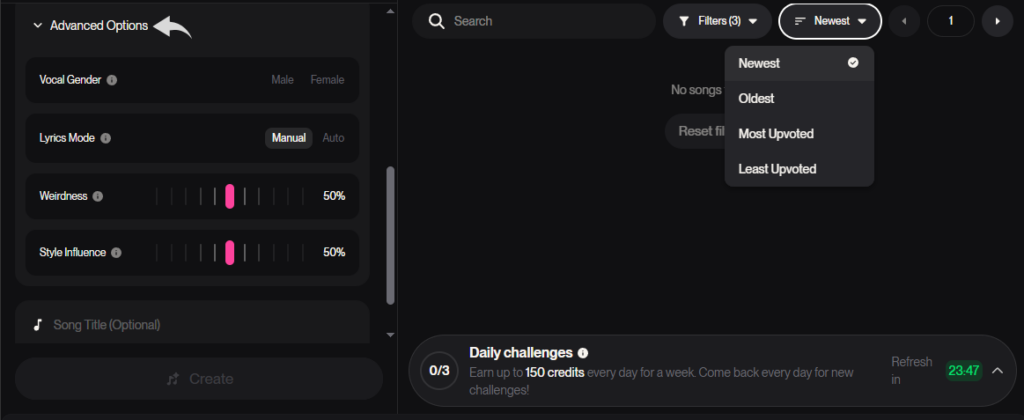Expand the Daily challenges panel chevron
1024x420 pixels.
997,371
